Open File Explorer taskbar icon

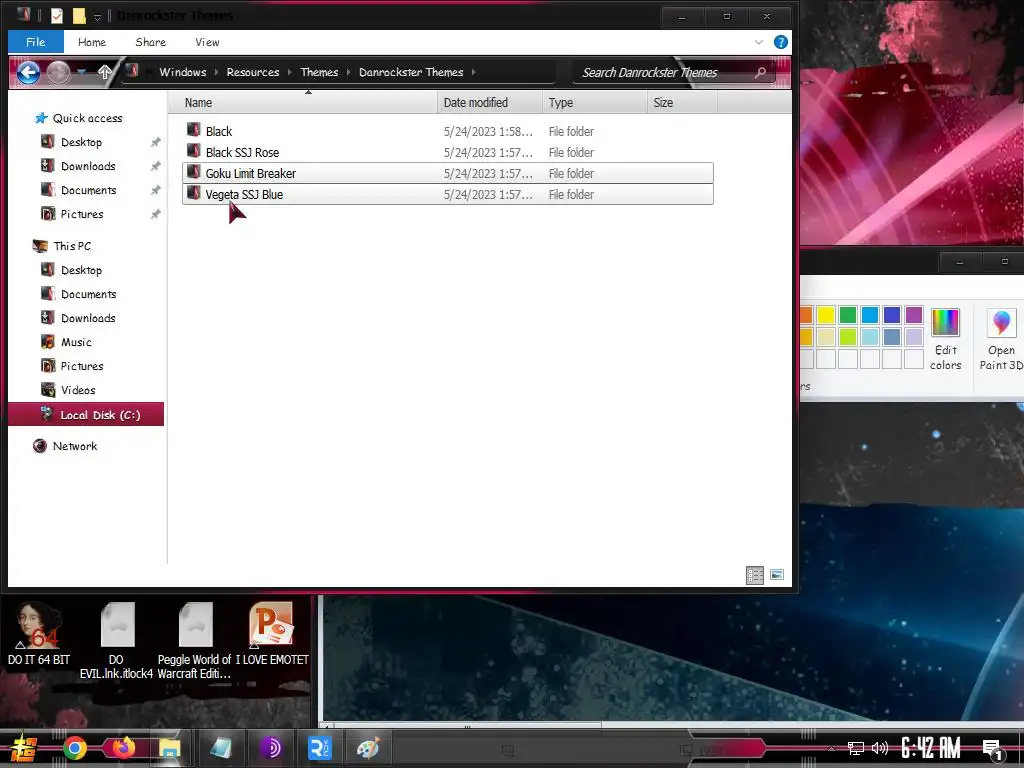[x=170, y=748]
